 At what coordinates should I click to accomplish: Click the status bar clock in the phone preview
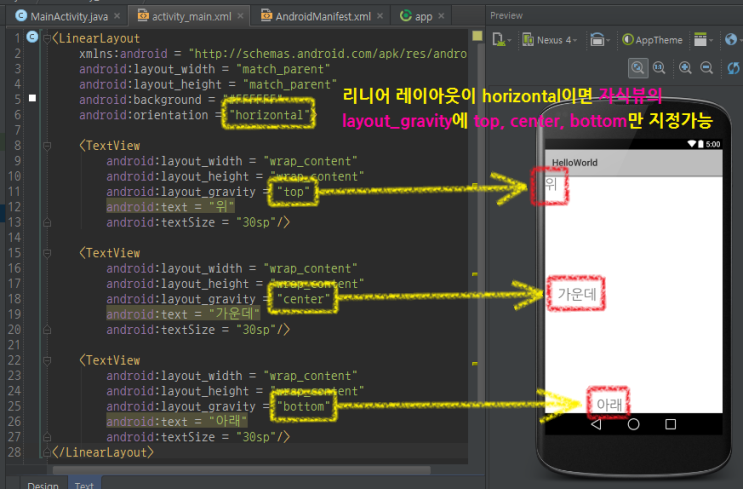point(713,144)
